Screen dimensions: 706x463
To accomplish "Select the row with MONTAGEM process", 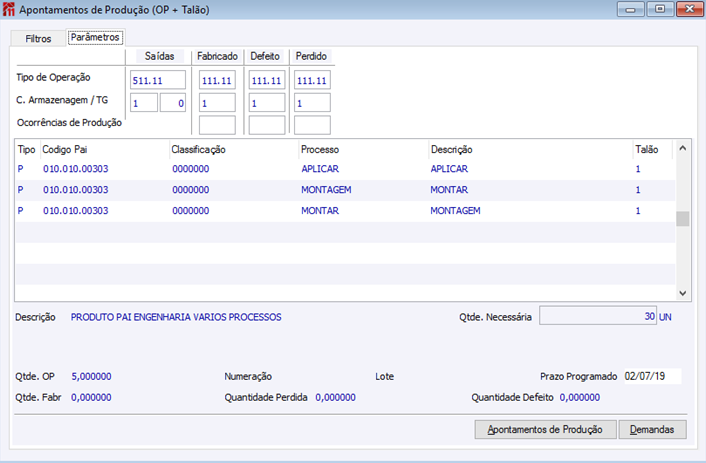I will pos(345,190).
